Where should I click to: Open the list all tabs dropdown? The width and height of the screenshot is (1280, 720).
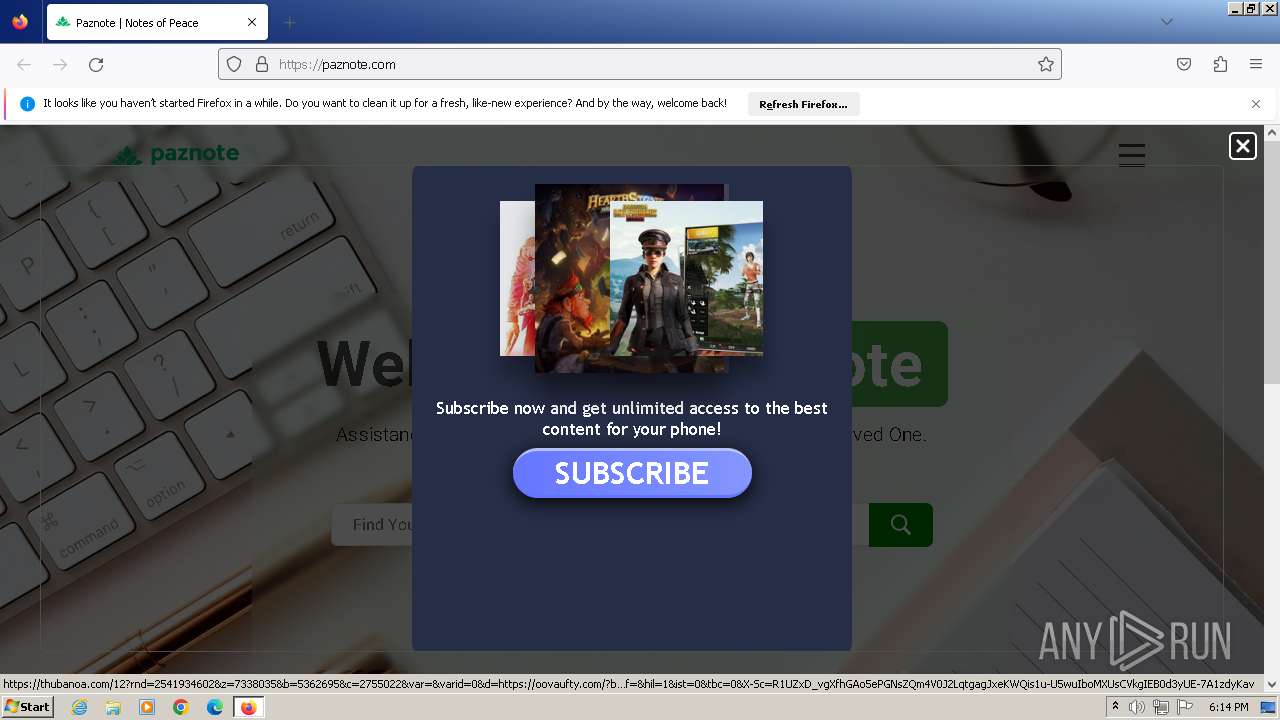pos(1166,22)
